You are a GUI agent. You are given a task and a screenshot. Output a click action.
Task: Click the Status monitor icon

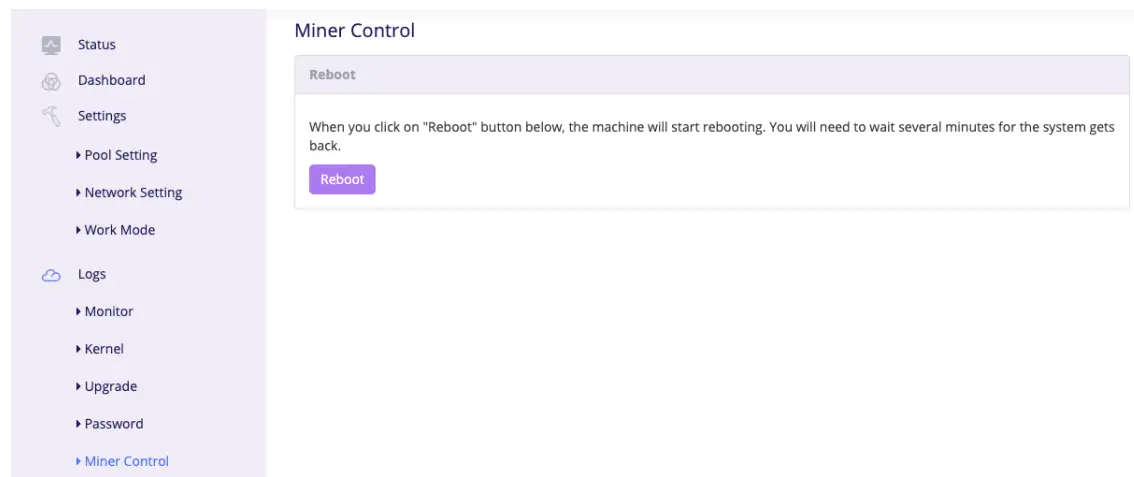coord(51,45)
